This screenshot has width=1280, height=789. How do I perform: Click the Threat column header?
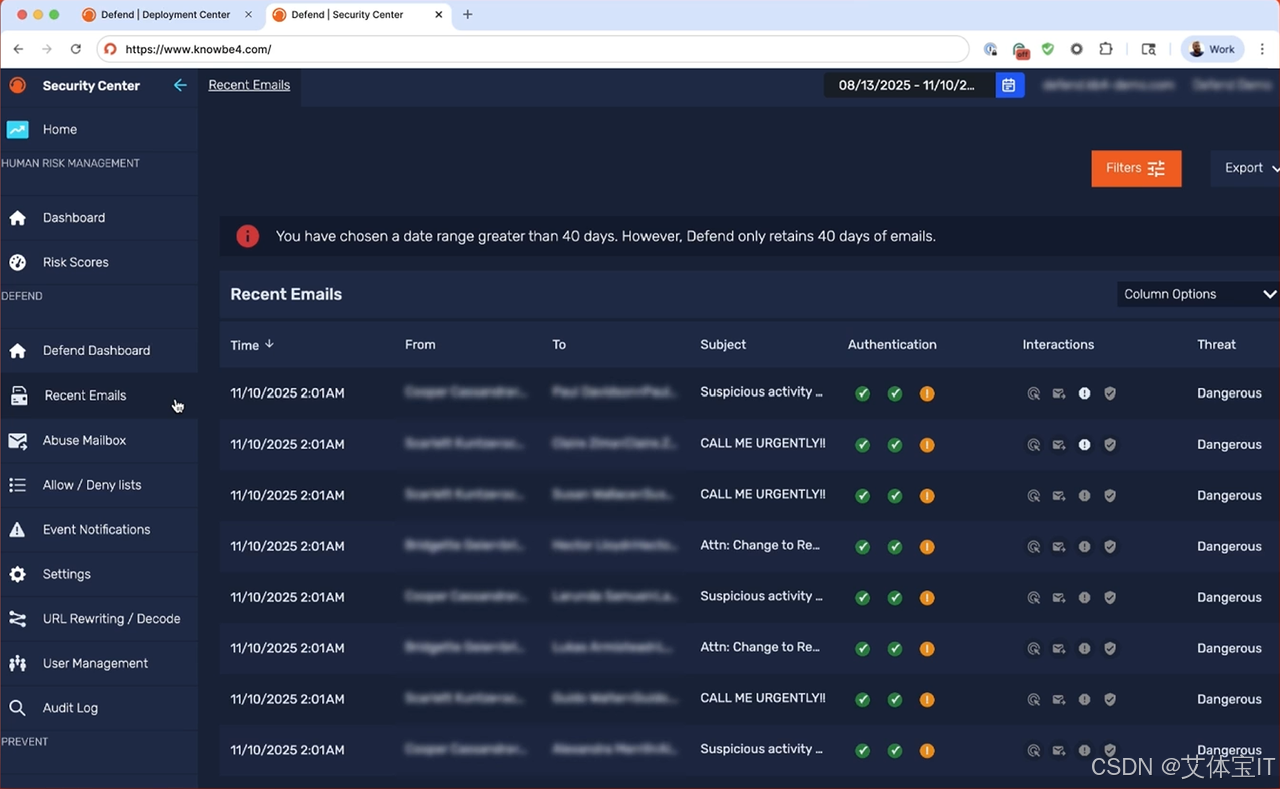(x=1217, y=344)
